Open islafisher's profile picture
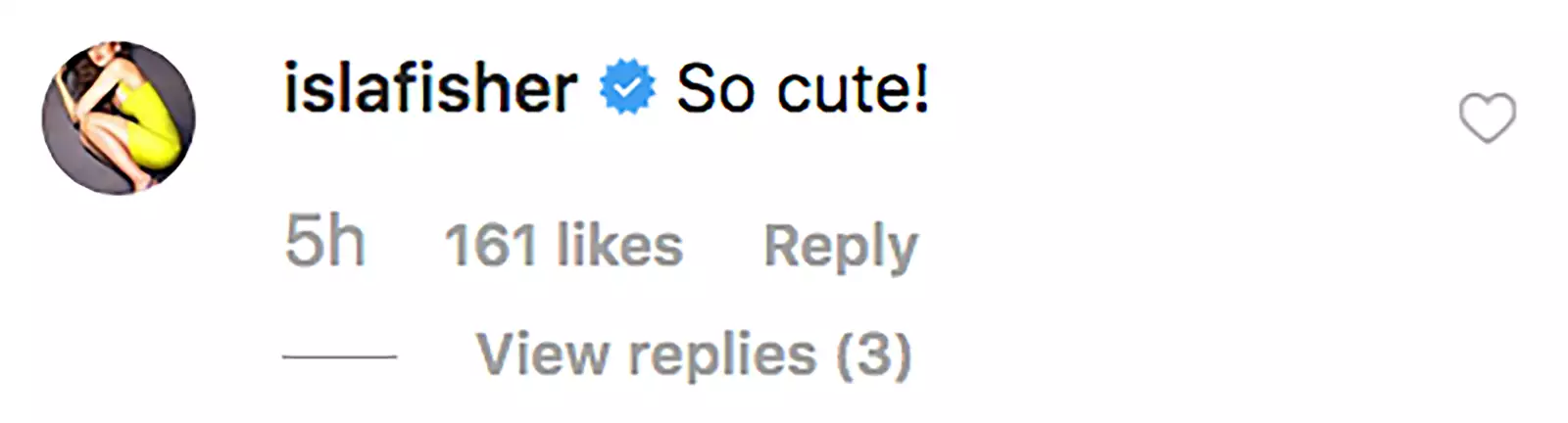 coord(119,117)
